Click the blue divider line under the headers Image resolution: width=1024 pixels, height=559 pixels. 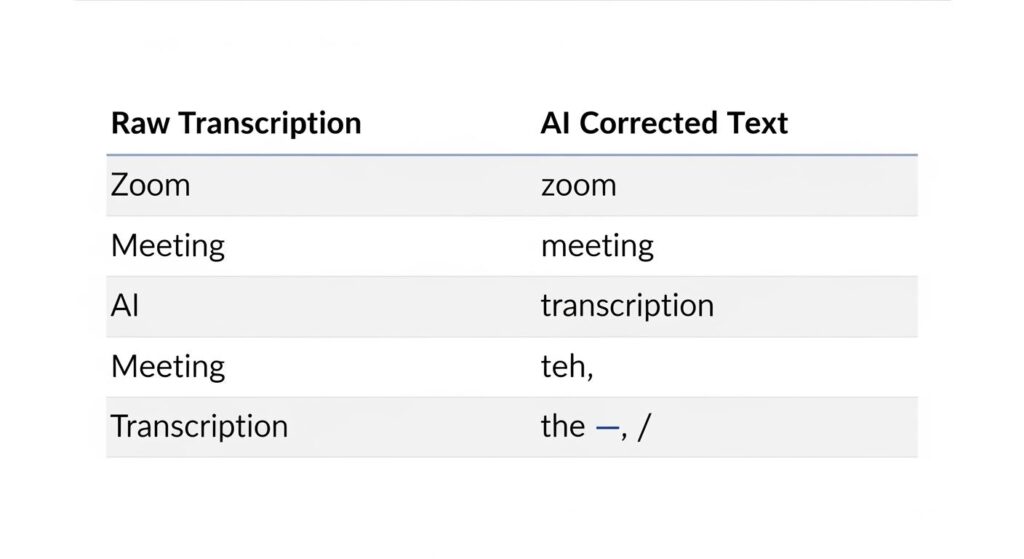pos(511,155)
